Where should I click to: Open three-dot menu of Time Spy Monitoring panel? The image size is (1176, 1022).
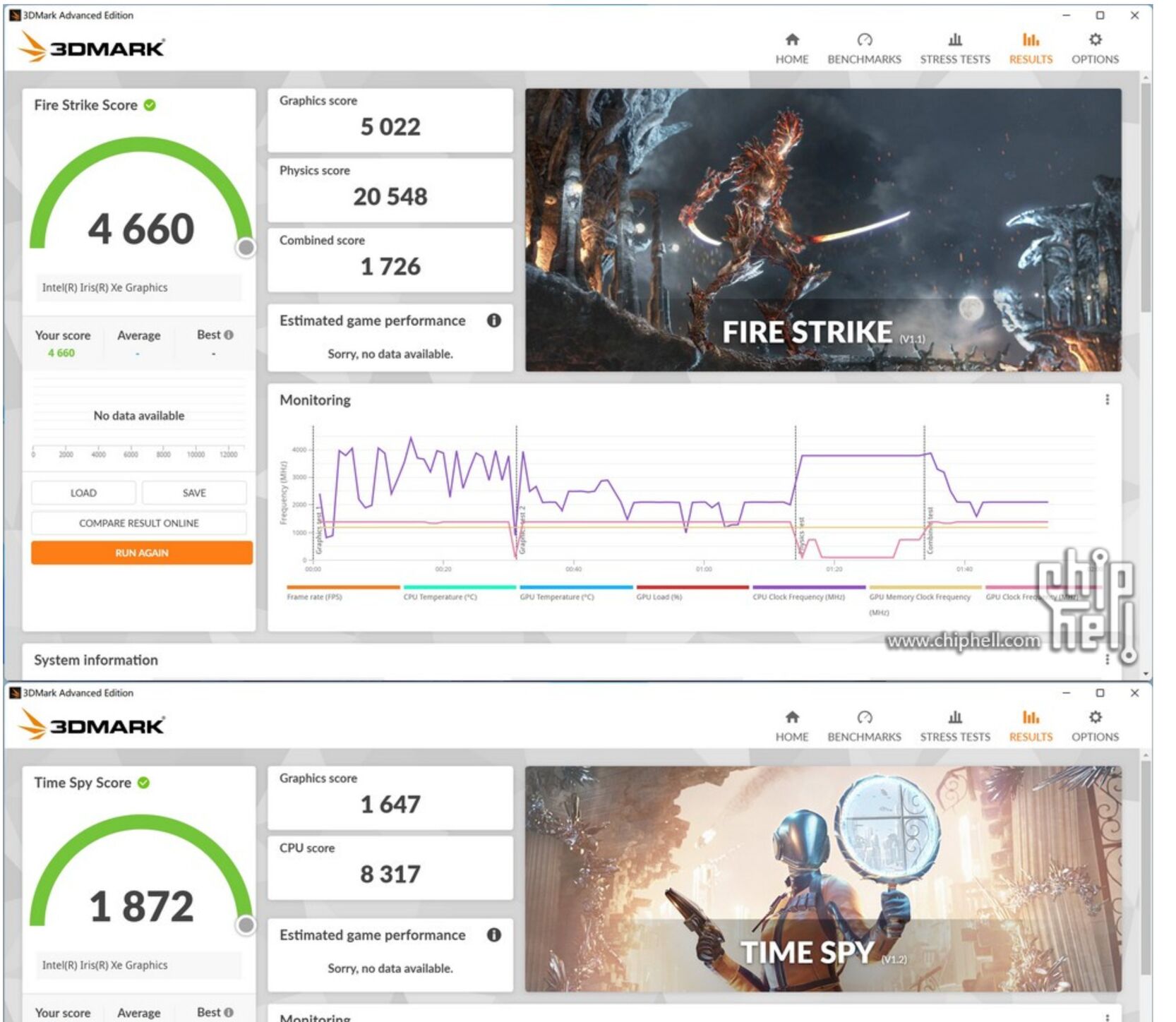[x=1107, y=1017]
